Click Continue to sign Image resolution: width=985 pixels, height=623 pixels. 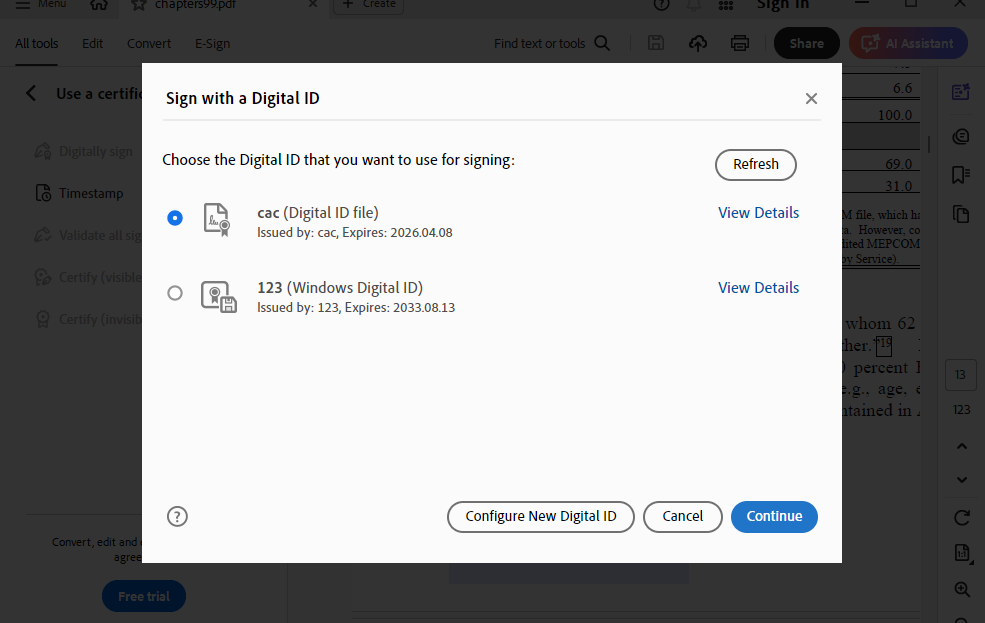(x=774, y=516)
